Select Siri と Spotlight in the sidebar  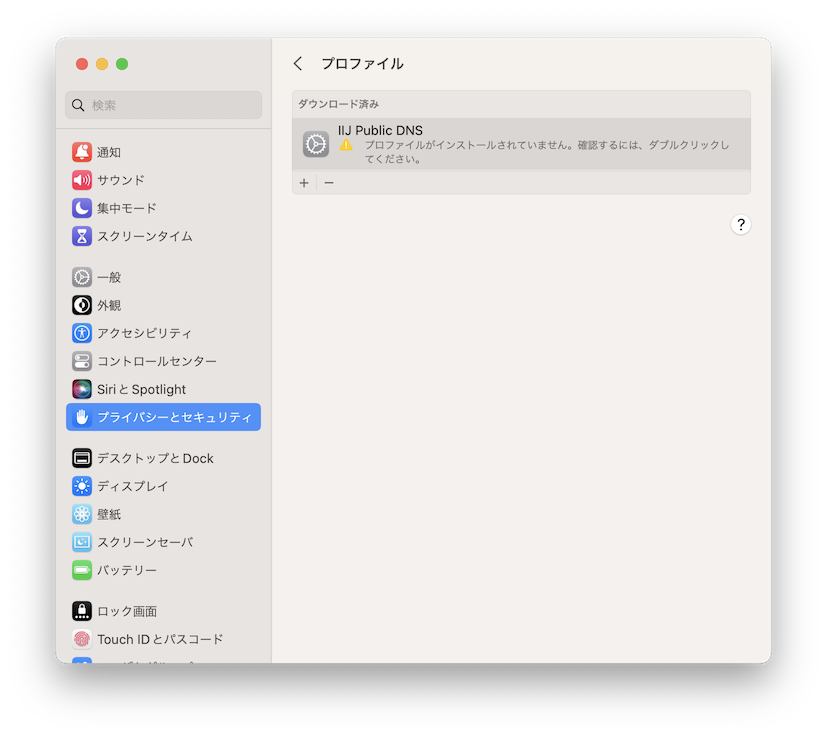click(x=164, y=389)
